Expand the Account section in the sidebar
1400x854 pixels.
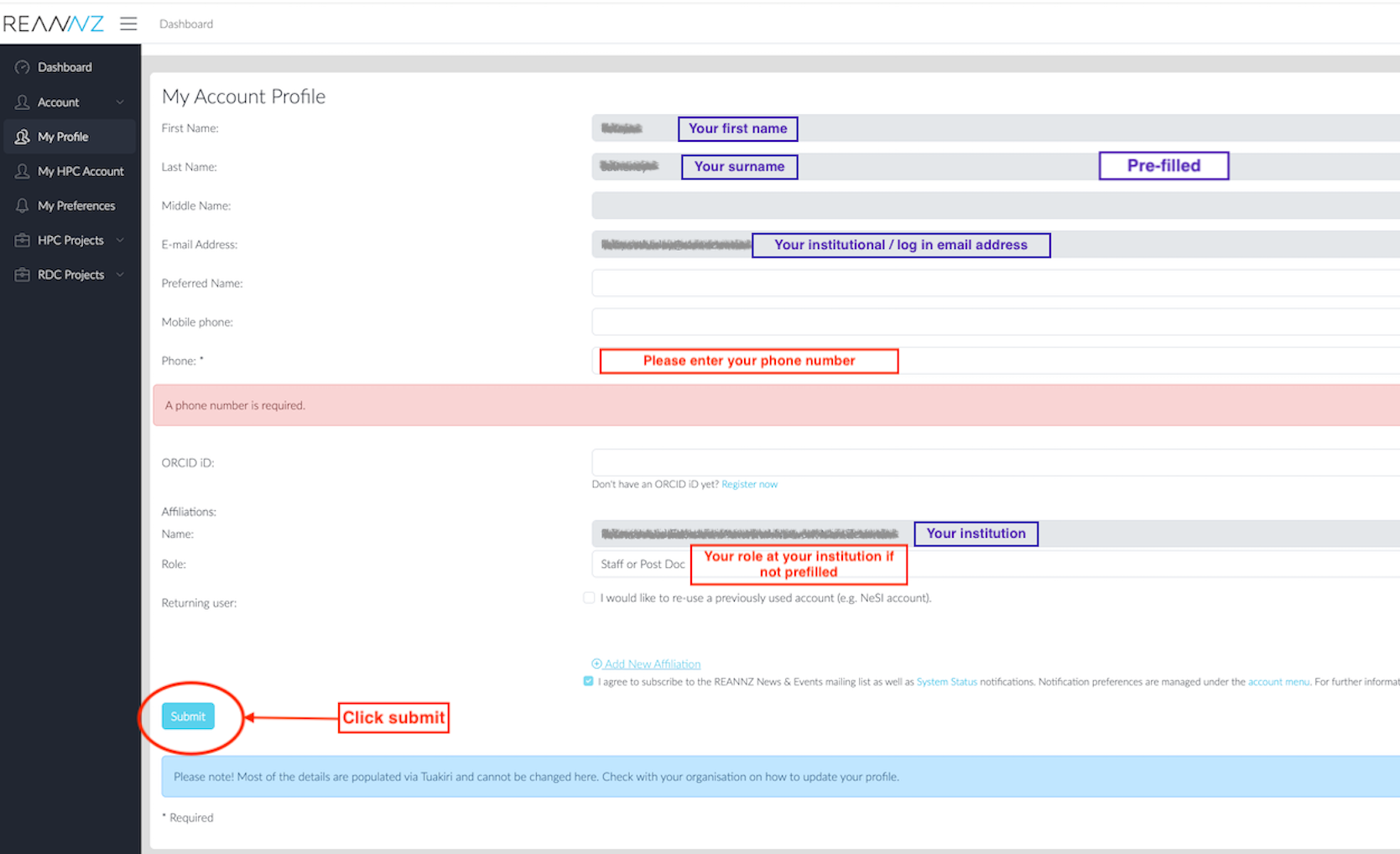(x=121, y=102)
